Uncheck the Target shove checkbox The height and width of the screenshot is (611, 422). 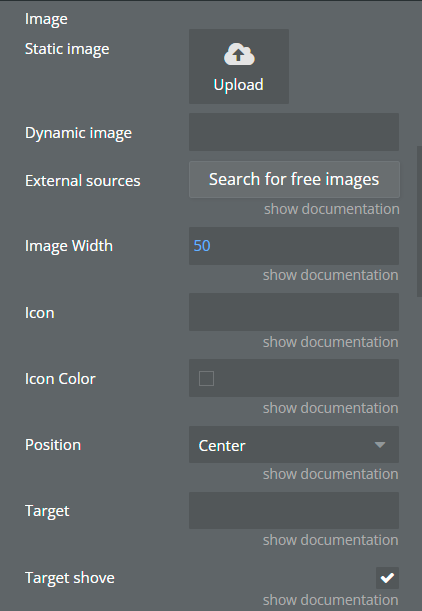tap(387, 578)
